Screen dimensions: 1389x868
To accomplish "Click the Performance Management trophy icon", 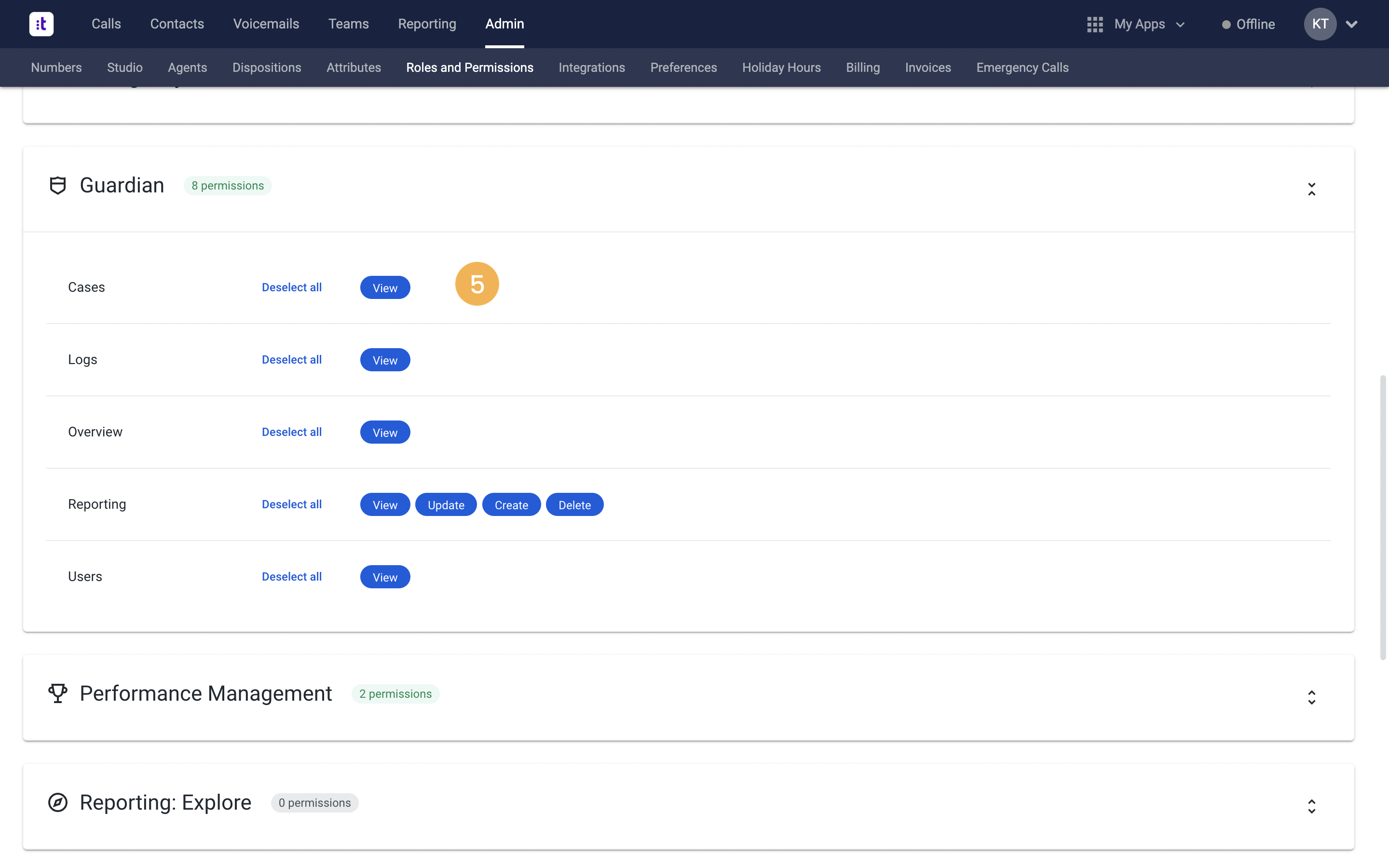I will 58,693.
